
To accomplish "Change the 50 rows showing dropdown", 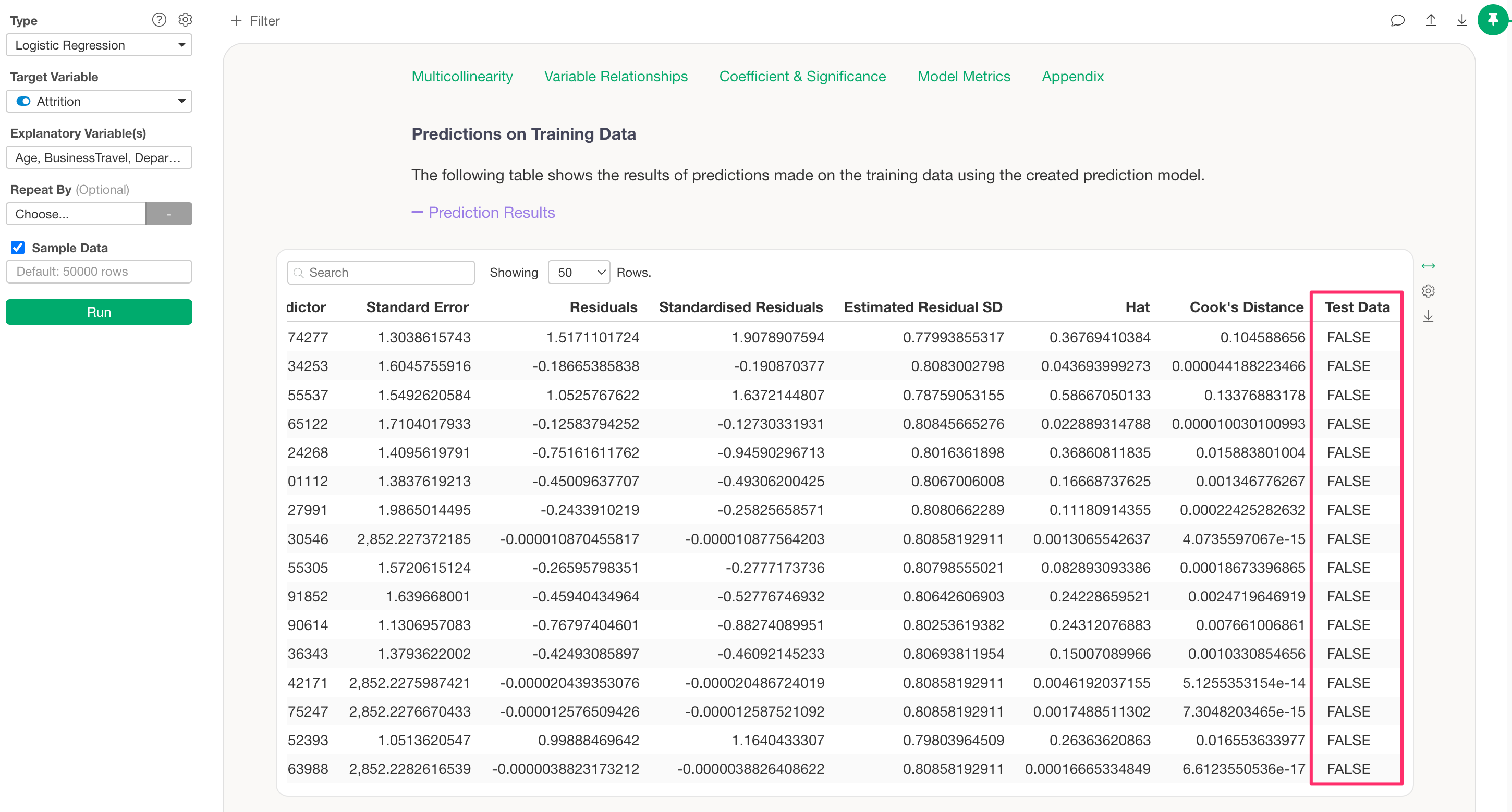I will pyautogui.click(x=579, y=272).
